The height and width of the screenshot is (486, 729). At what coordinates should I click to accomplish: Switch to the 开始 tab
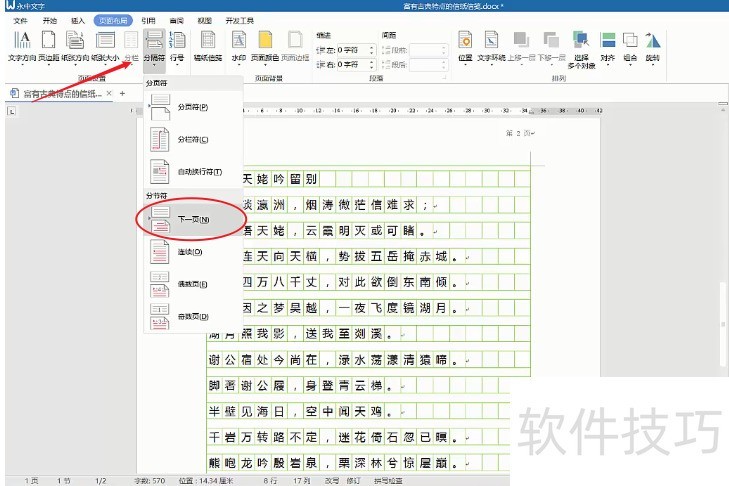click(50, 20)
